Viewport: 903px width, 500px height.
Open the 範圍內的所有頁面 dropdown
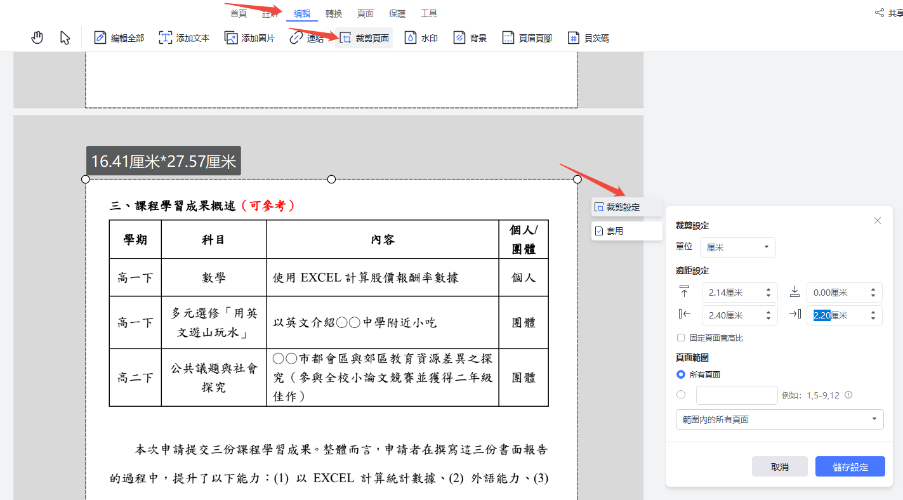(x=779, y=419)
